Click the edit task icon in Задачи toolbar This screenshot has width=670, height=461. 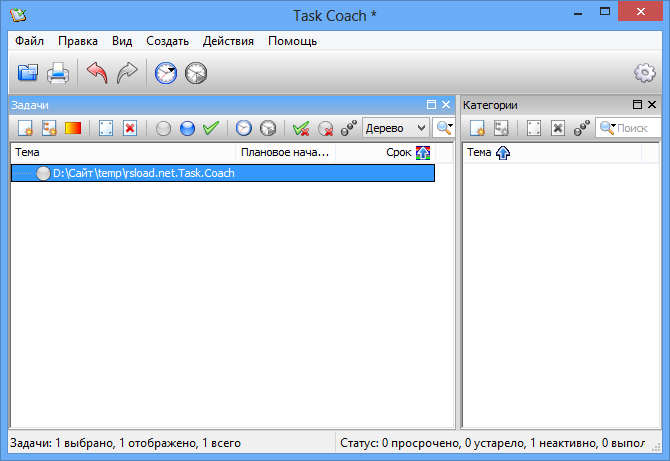(x=106, y=128)
